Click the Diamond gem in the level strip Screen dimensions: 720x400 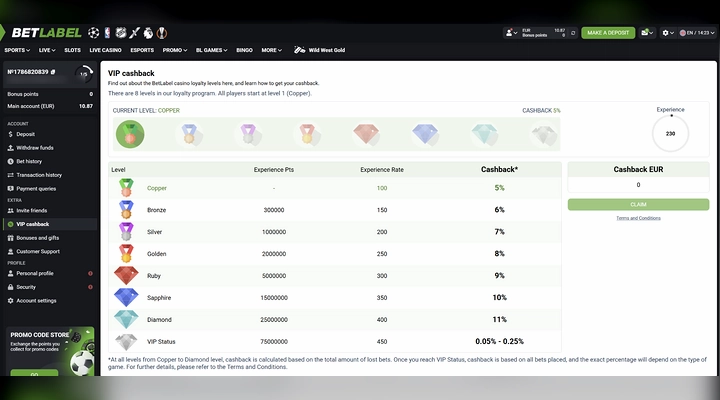click(x=484, y=134)
